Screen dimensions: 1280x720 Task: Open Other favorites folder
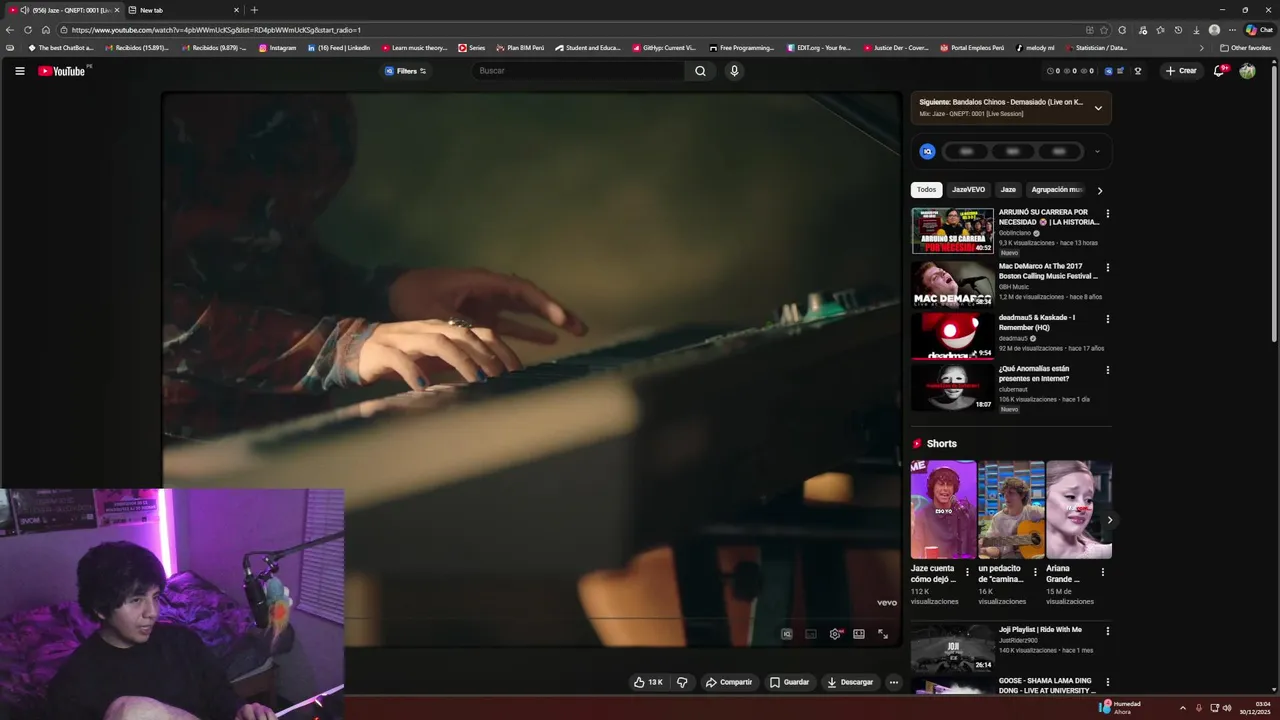(x=1245, y=48)
